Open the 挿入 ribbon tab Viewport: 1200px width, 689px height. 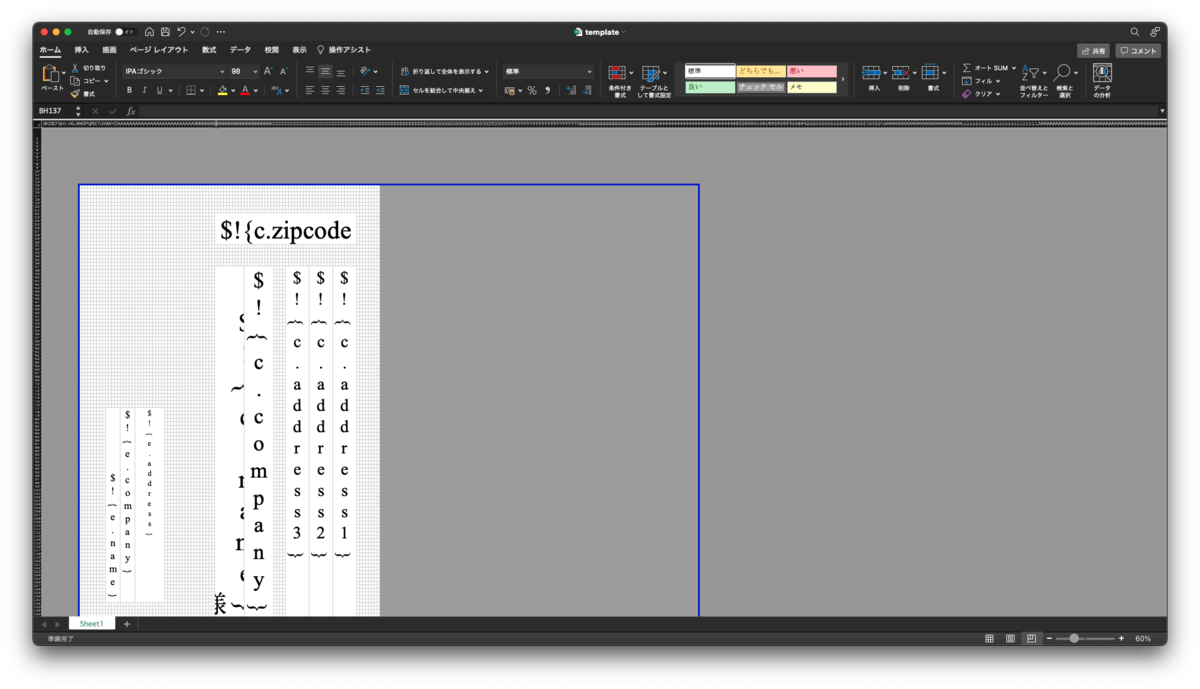point(81,50)
